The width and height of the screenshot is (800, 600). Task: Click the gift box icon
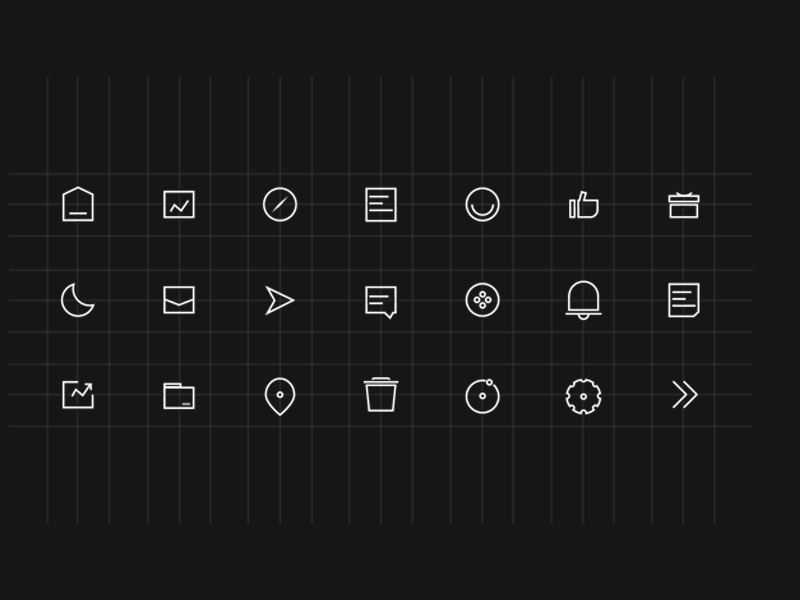click(684, 205)
